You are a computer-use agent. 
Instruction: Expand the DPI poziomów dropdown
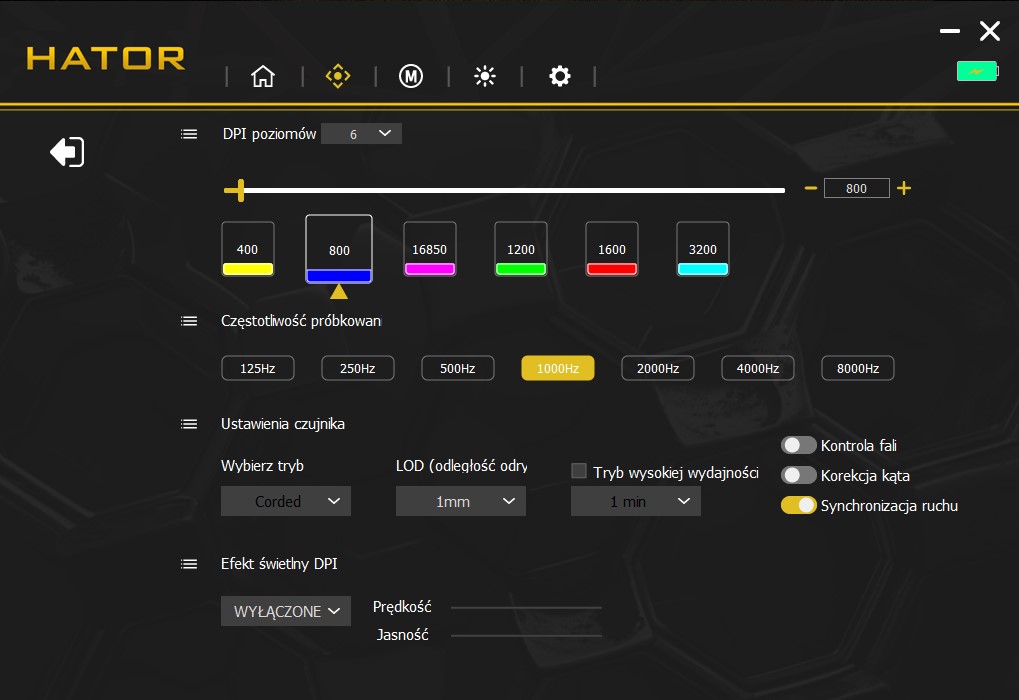click(x=361, y=134)
